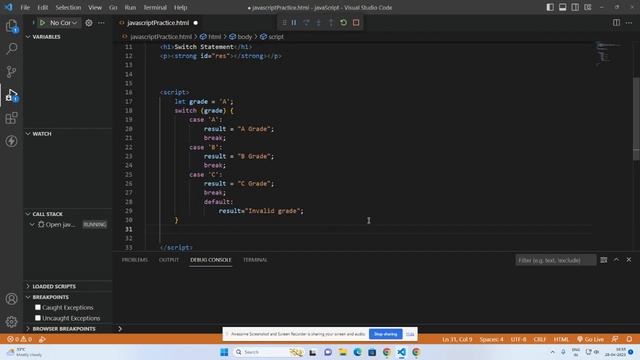The image size is (640, 360).
Task: Click the debug console prompt chevron
Action: (x=120, y=329)
